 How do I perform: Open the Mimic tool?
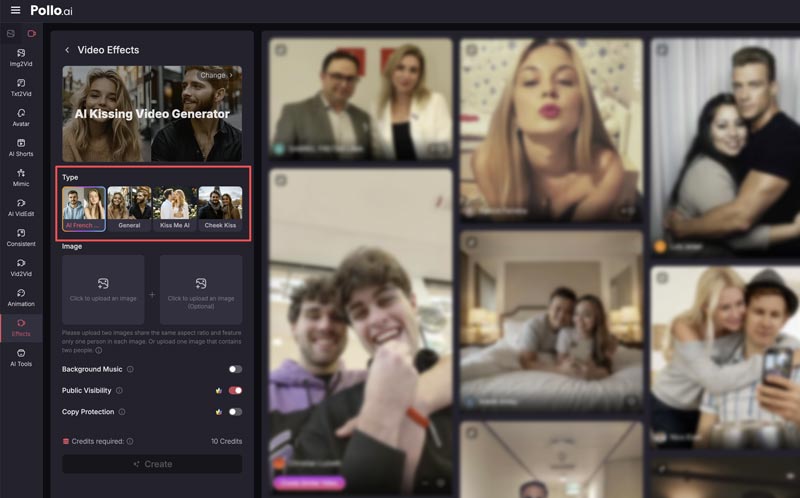coord(21,178)
